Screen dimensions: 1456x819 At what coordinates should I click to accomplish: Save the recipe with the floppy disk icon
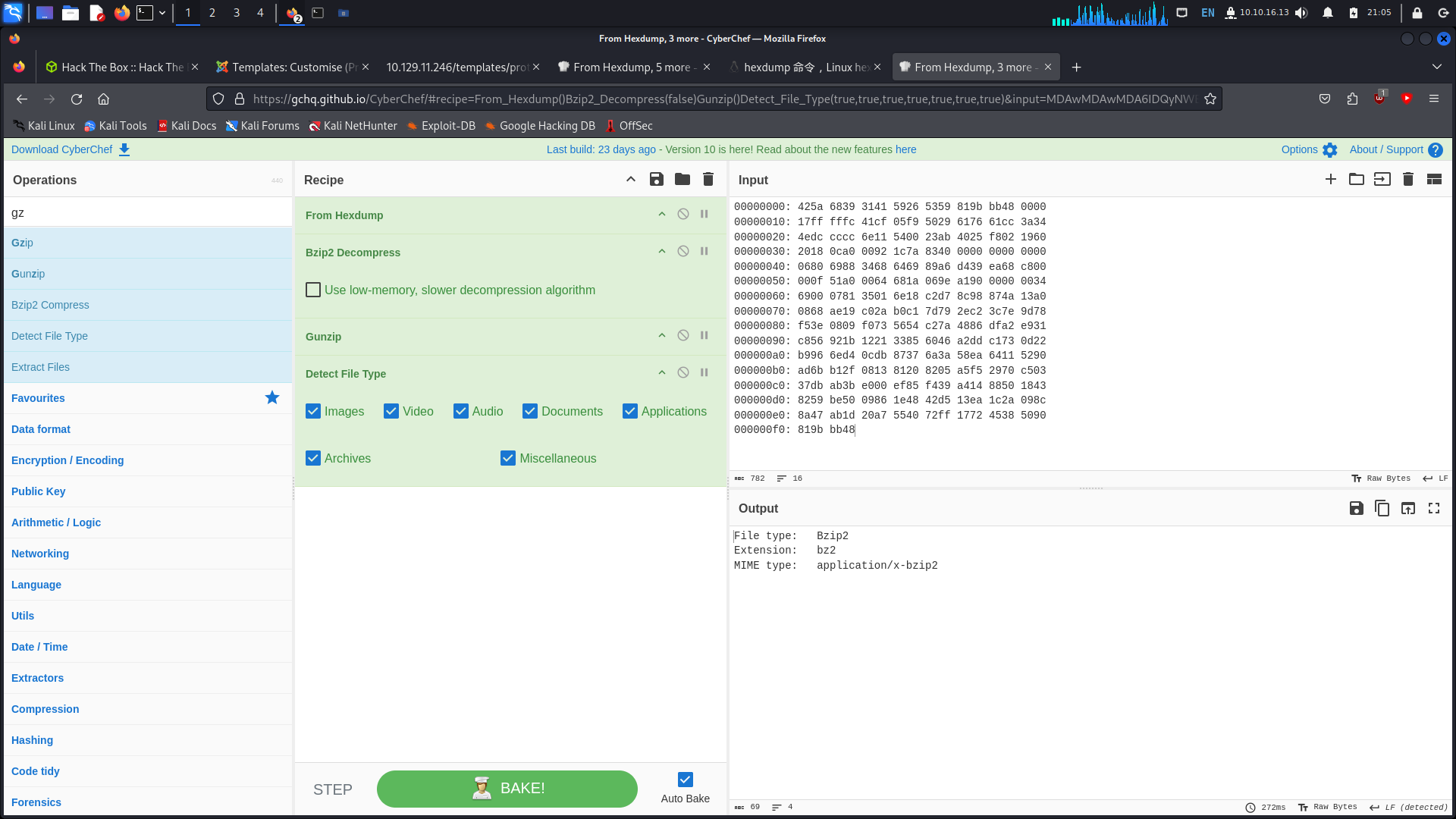[x=656, y=180]
